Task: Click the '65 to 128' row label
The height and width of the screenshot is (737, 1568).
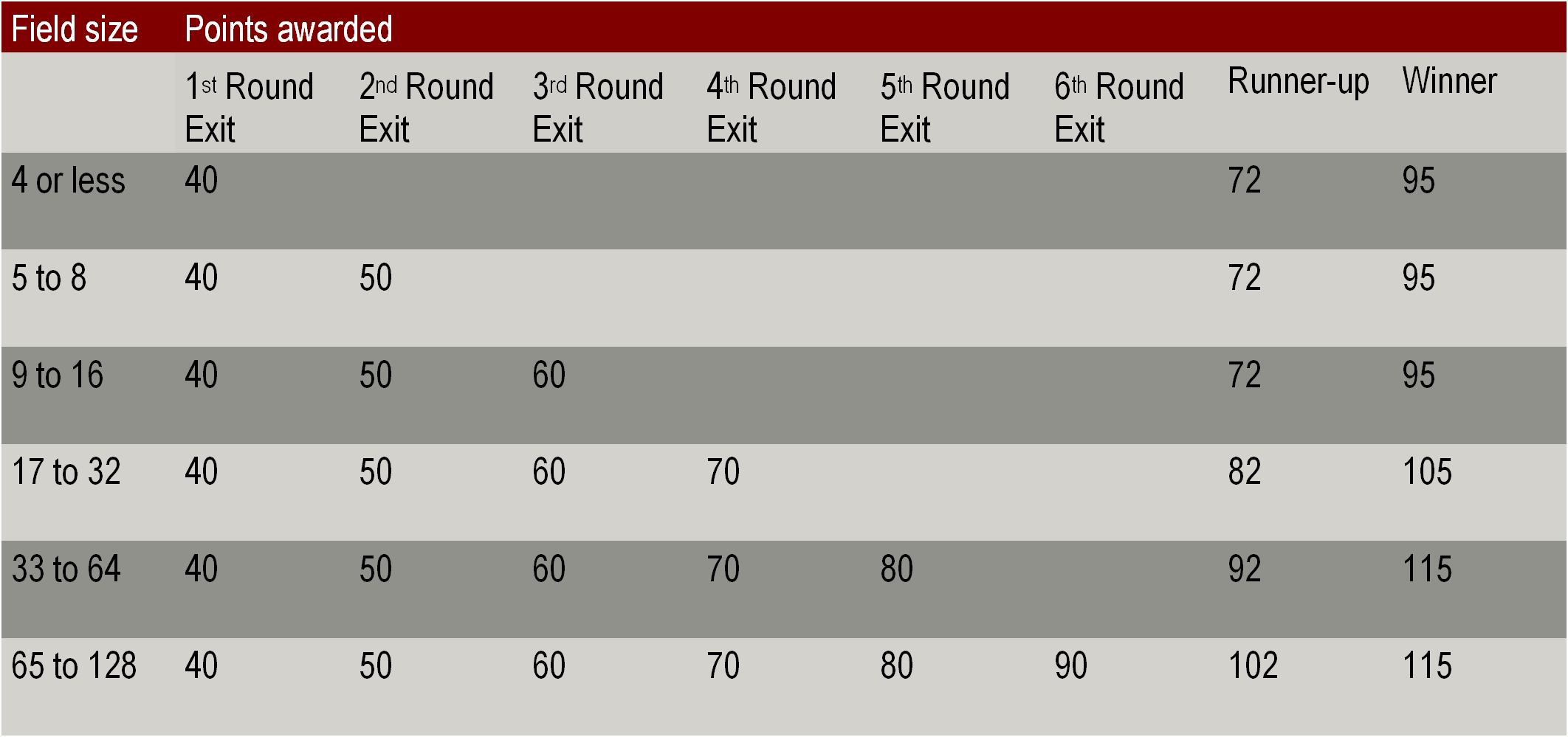Action: (74, 665)
